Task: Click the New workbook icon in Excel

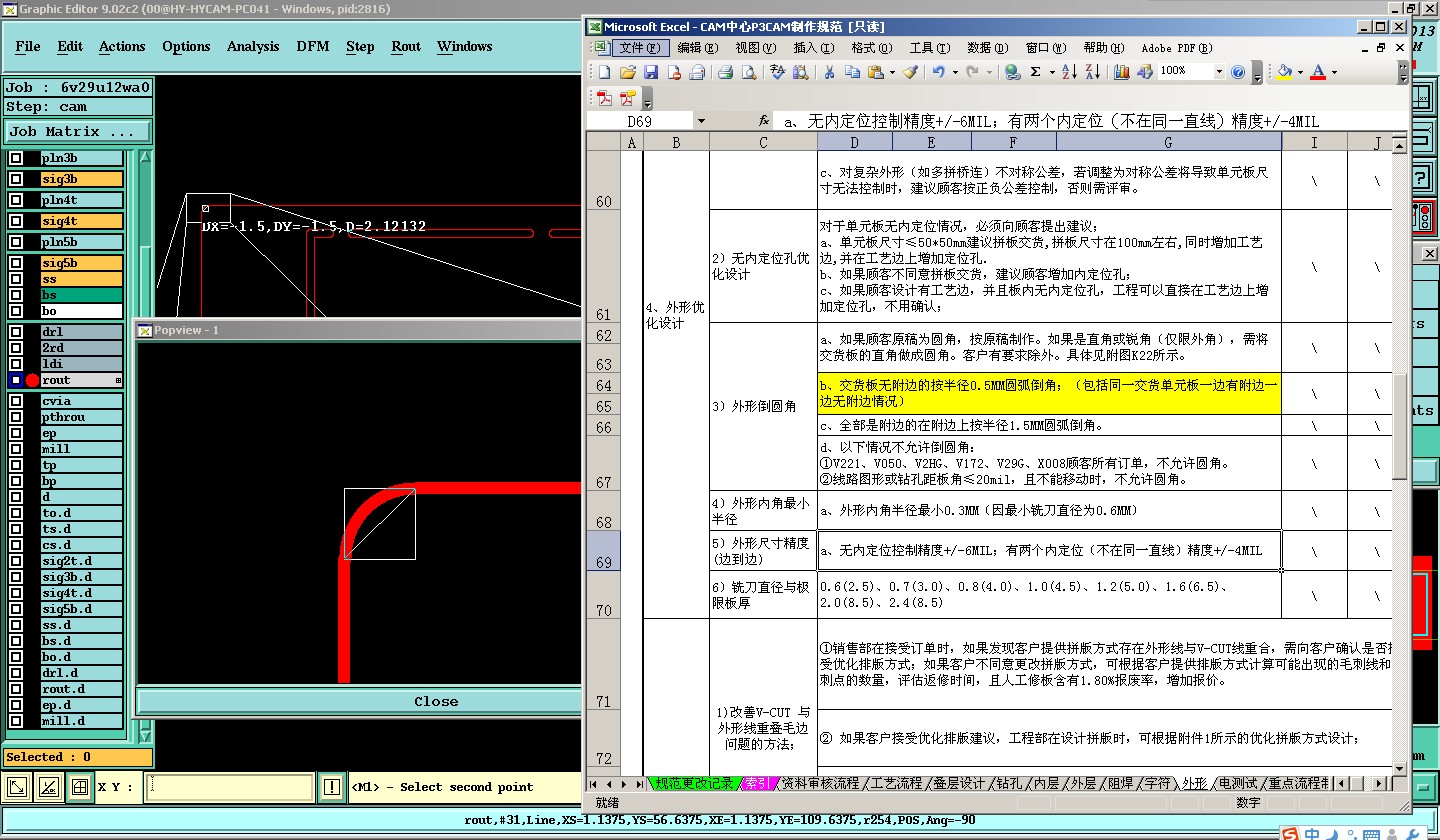Action: tap(604, 72)
